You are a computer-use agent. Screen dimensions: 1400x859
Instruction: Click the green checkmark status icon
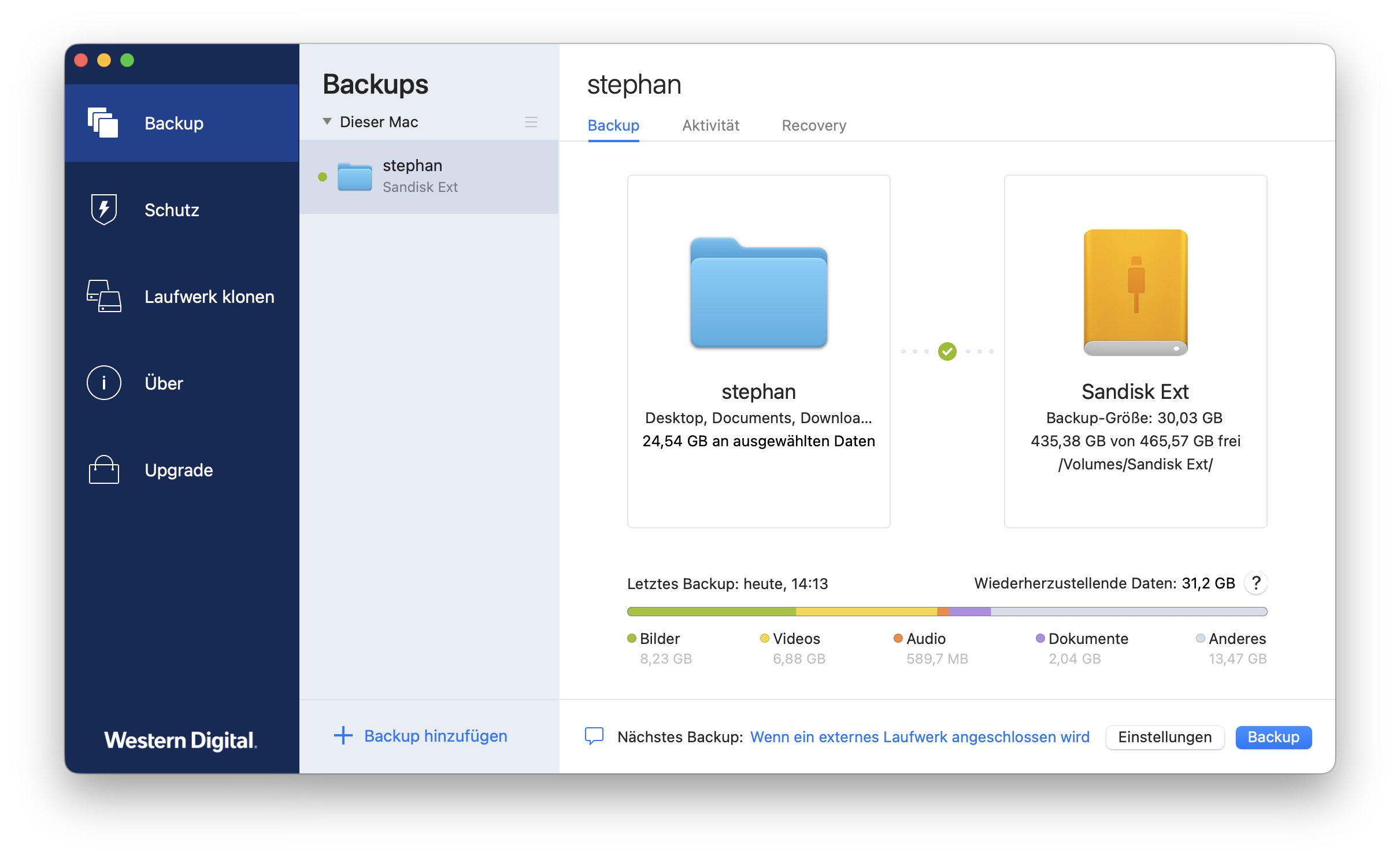pyautogui.click(x=947, y=351)
